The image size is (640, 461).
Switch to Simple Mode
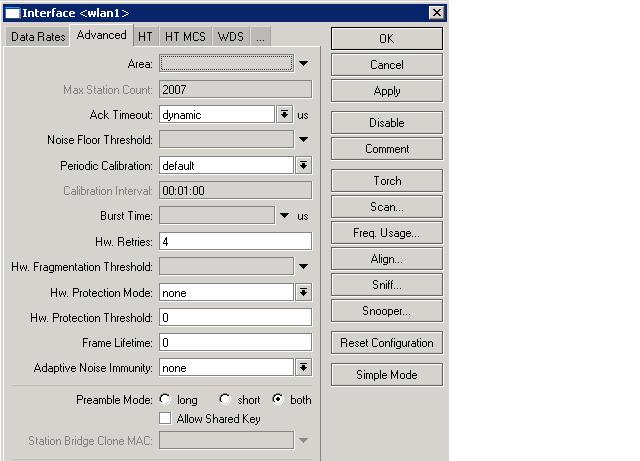click(x=387, y=374)
